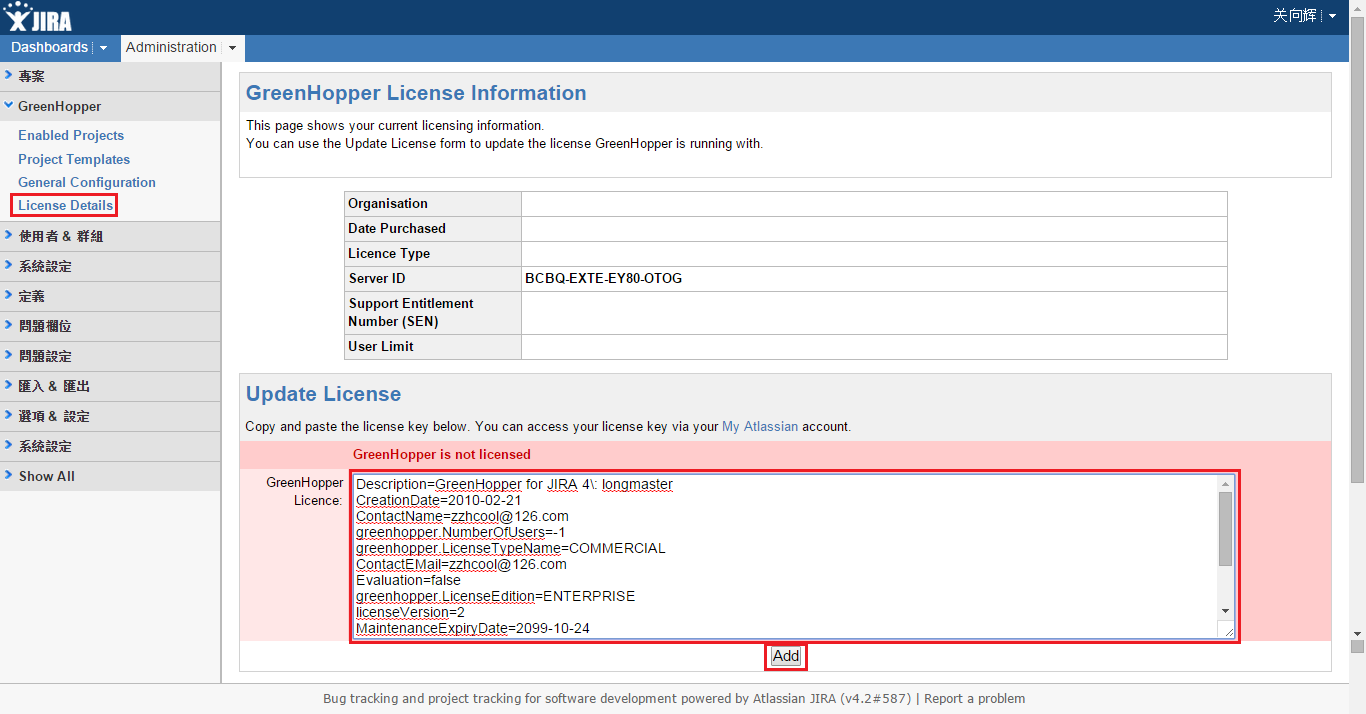Open the Administration dropdown arrow
Image resolution: width=1366 pixels, height=714 pixels.
(x=232, y=48)
